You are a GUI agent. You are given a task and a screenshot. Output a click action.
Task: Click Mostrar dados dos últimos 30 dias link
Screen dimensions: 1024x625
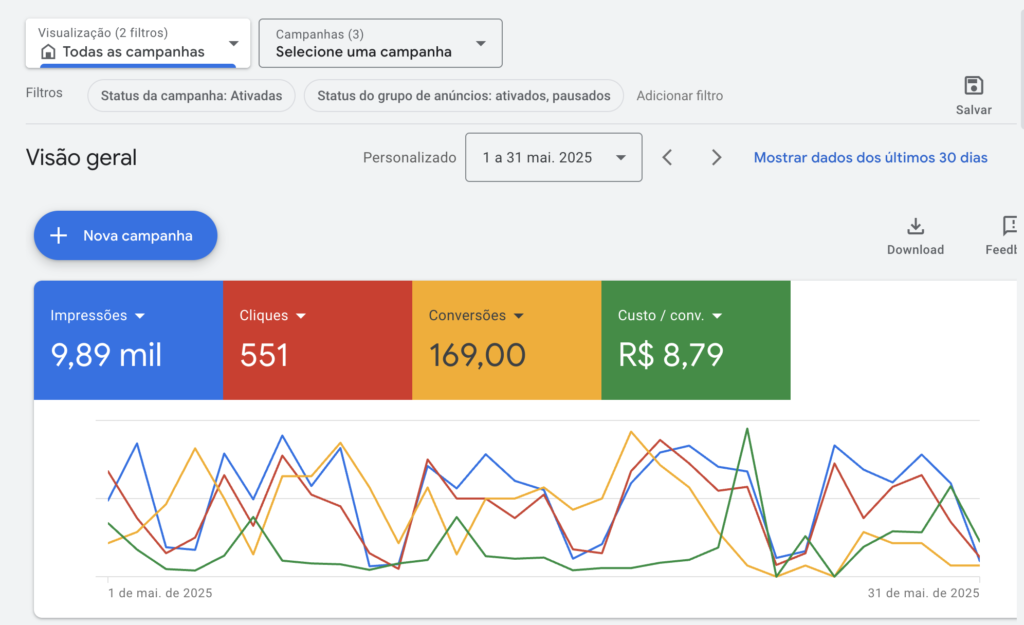click(x=871, y=157)
